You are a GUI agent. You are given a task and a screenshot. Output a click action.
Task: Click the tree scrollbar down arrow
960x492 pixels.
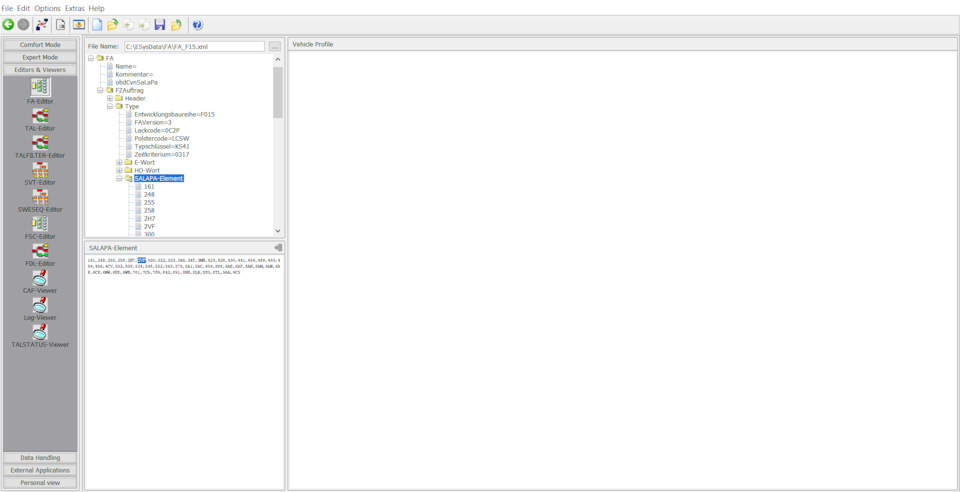[x=278, y=231]
